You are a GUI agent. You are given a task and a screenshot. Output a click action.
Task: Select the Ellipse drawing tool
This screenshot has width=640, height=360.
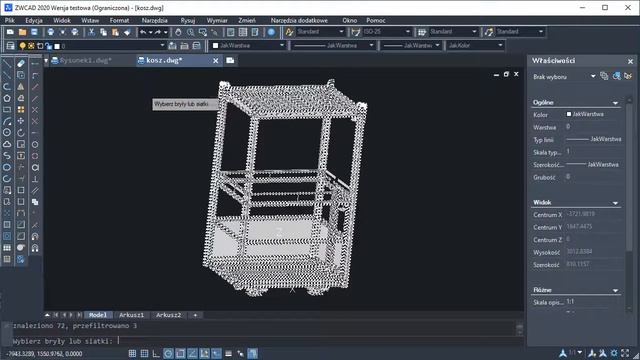(x=7, y=167)
